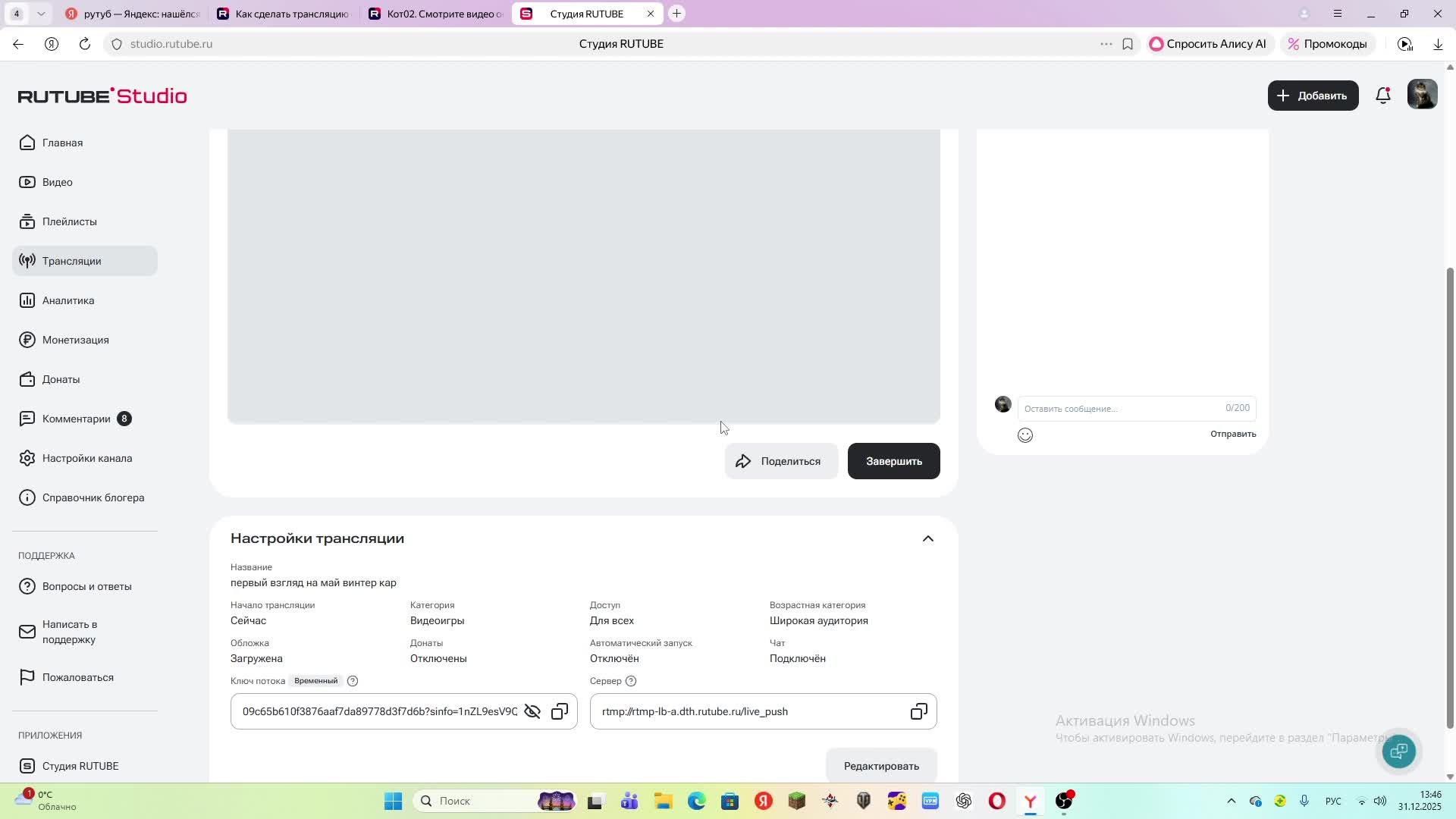Open the emoji picker in chat
This screenshot has width=1456, height=819.
[x=1025, y=435]
